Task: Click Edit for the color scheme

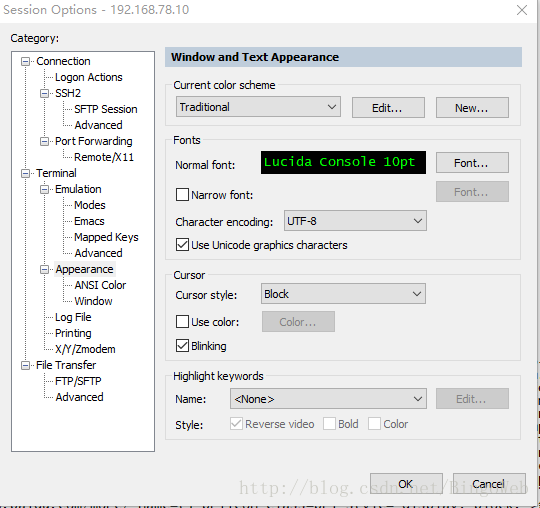Action: pyautogui.click(x=388, y=107)
